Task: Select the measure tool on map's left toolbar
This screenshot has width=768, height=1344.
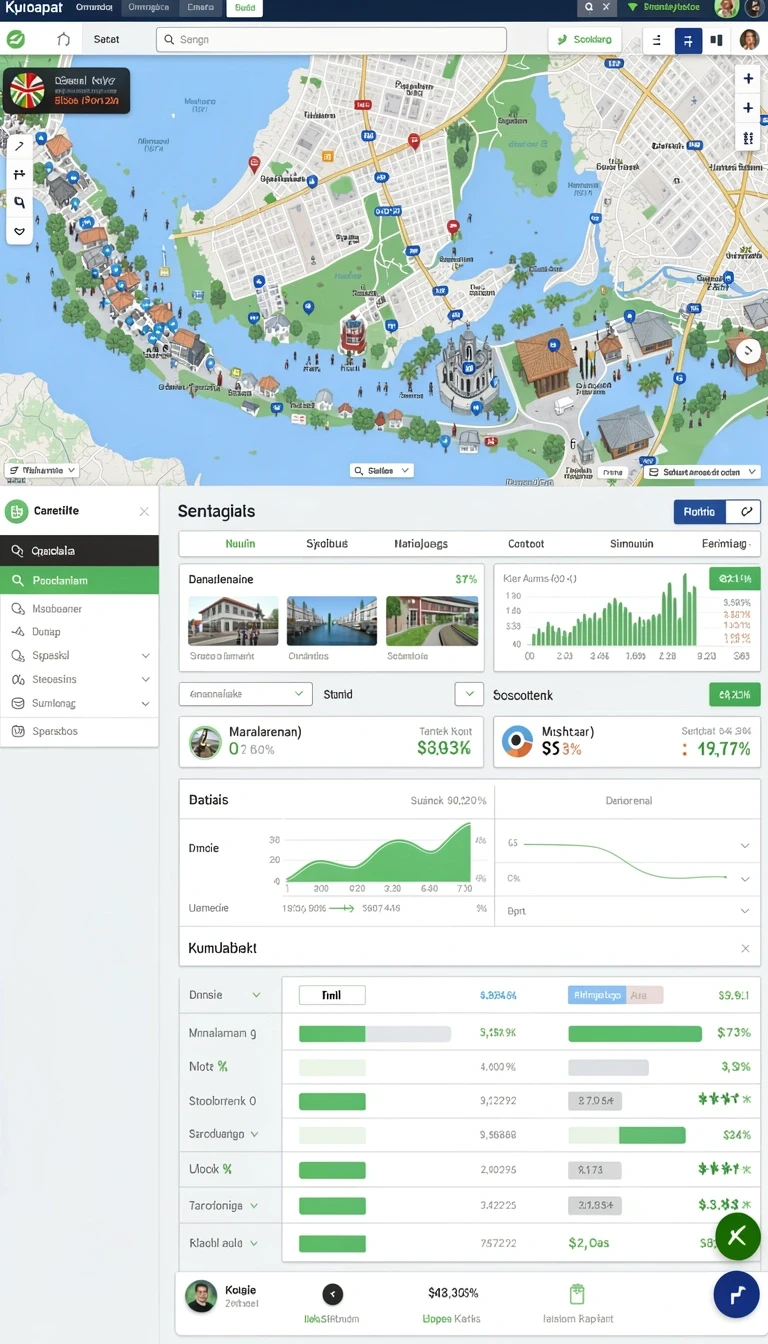Action: pyautogui.click(x=19, y=174)
